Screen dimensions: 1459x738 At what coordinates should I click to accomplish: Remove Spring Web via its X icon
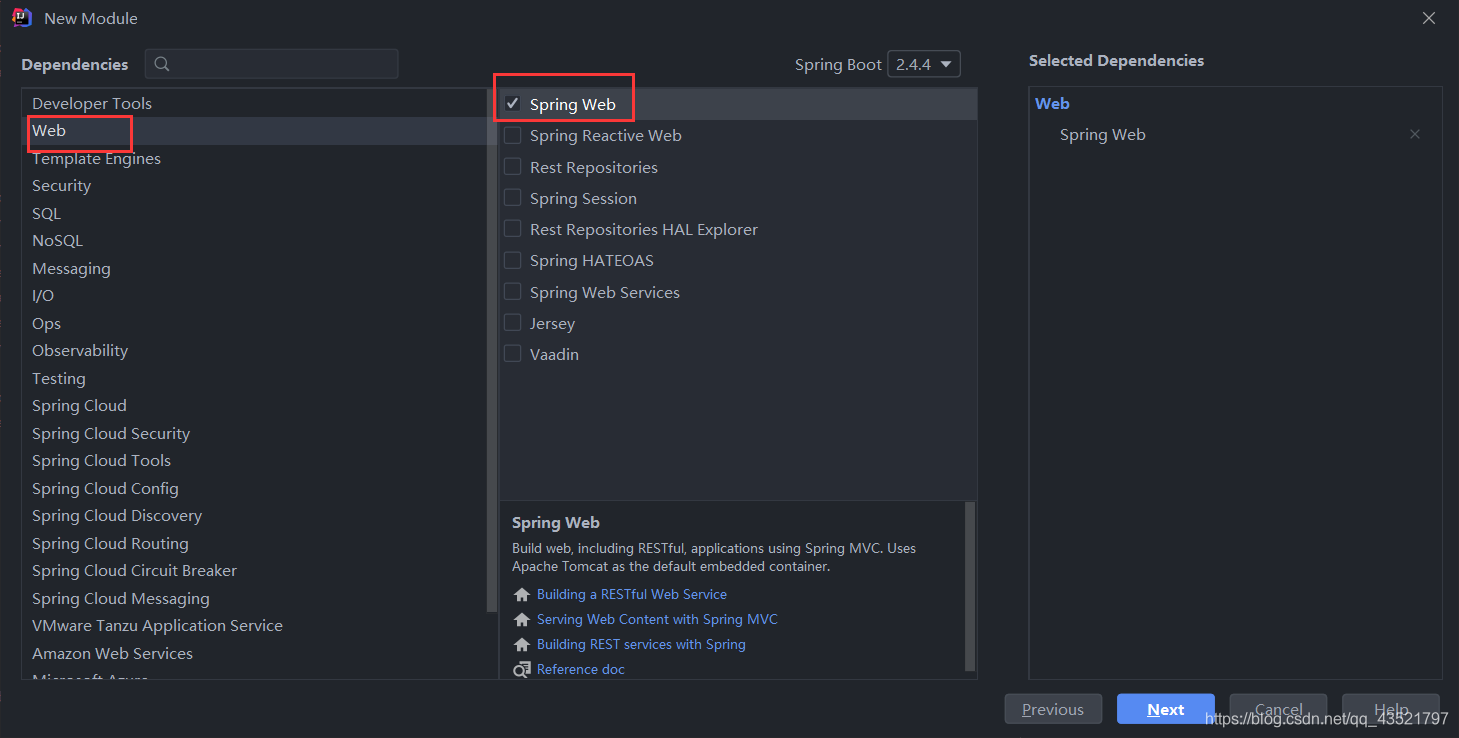(1415, 134)
